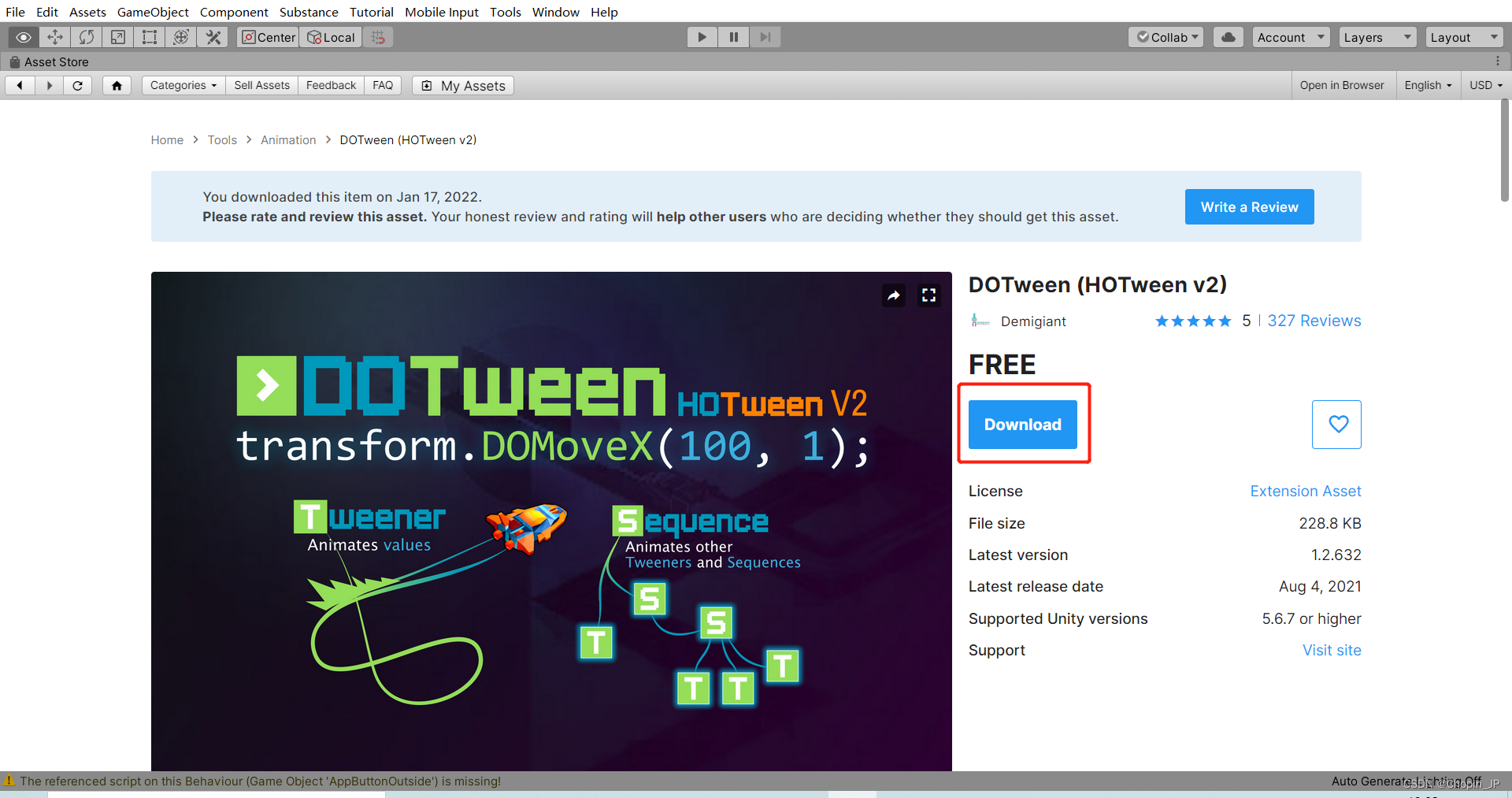Open Extension Asset license link
Image resolution: width=1512 pixels, height=798 pixels.
(1305, 491)
